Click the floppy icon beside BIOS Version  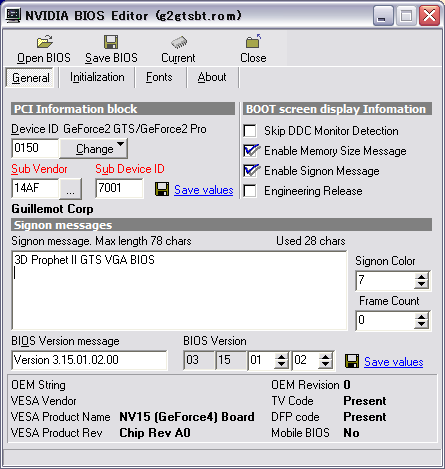352,361
